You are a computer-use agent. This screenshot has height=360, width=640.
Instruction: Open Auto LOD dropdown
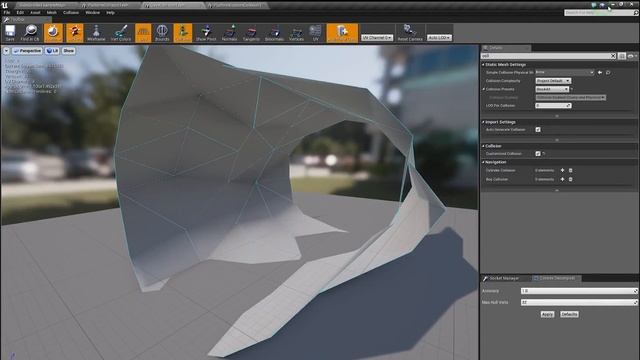tap(439, 38)
